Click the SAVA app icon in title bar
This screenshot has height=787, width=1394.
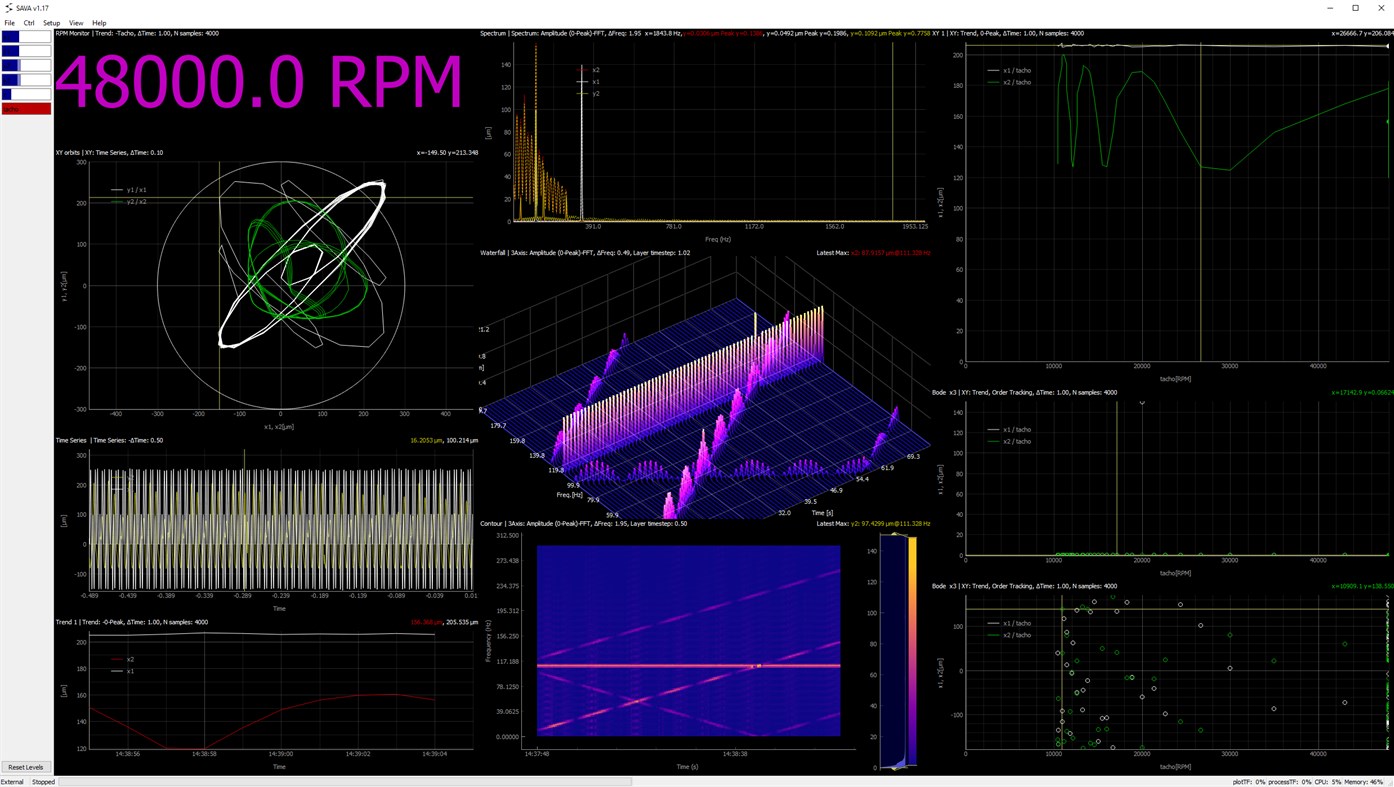click(8, 8)
